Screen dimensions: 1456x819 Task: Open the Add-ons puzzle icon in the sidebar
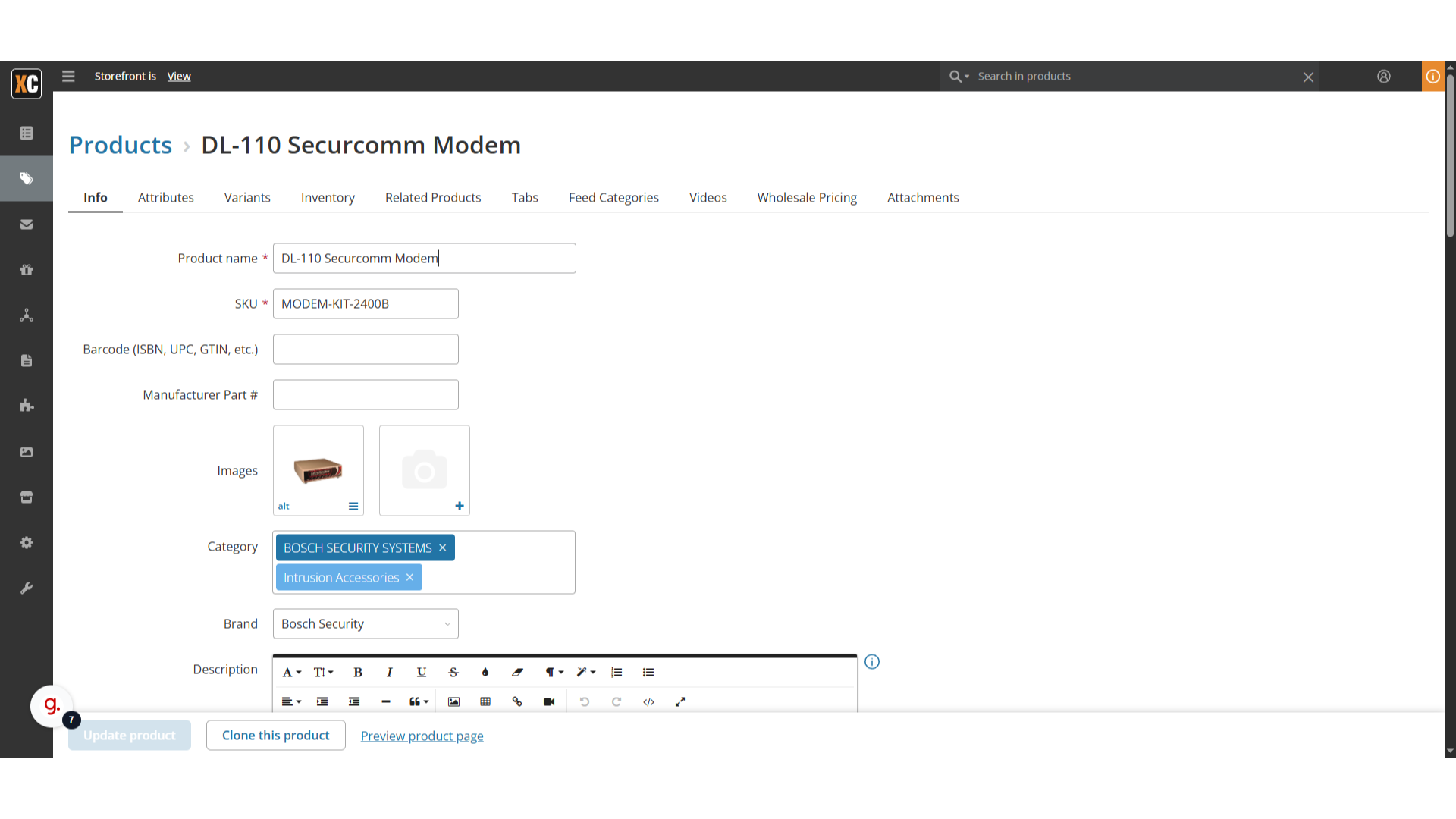[x=27, y=406]
